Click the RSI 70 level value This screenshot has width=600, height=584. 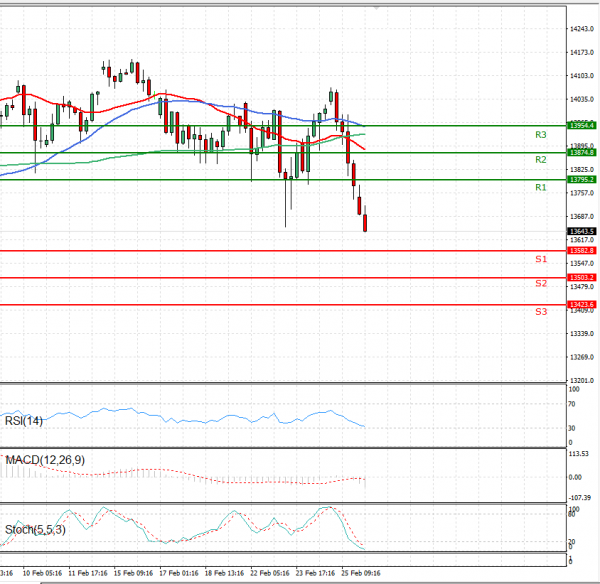[572, 404]
